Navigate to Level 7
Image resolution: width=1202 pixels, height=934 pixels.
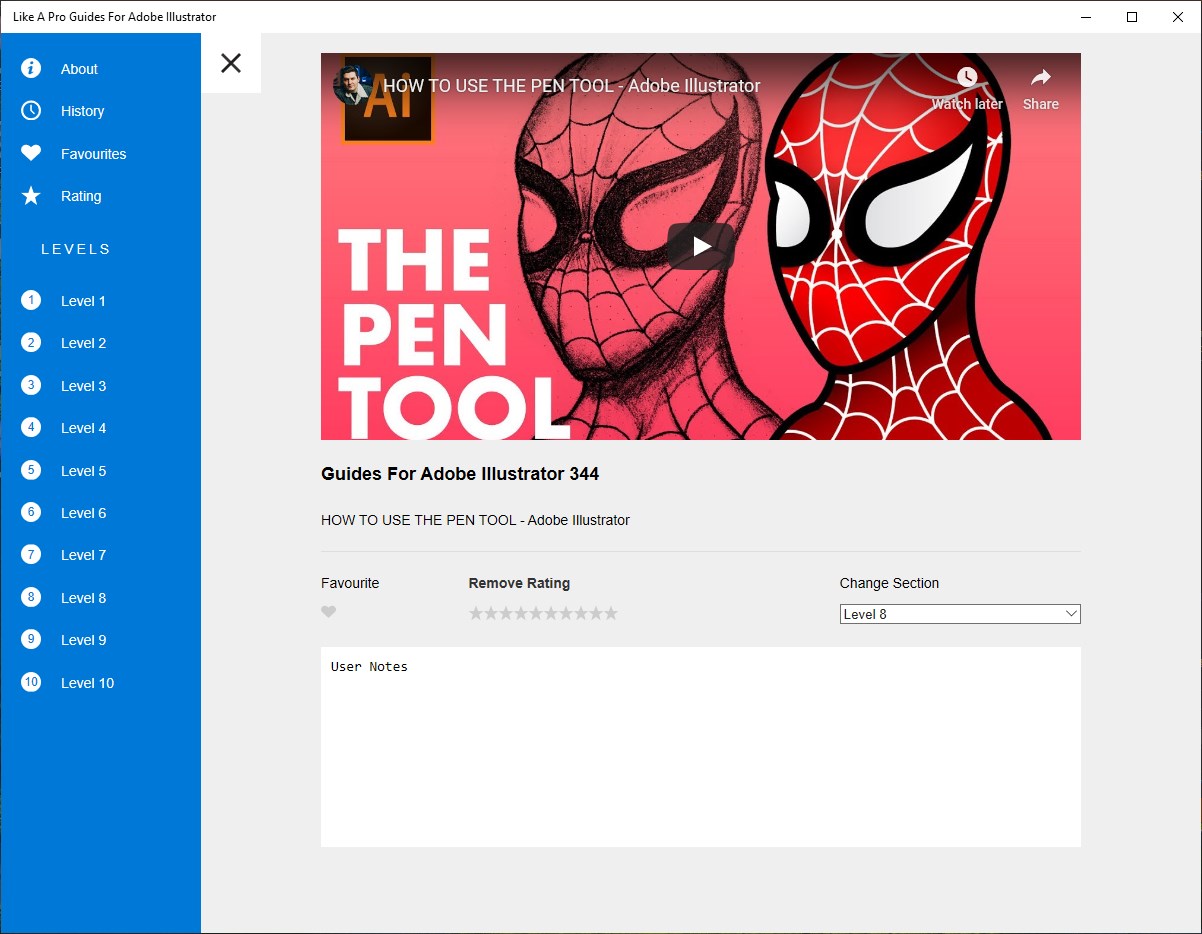[x=100, y=555]
